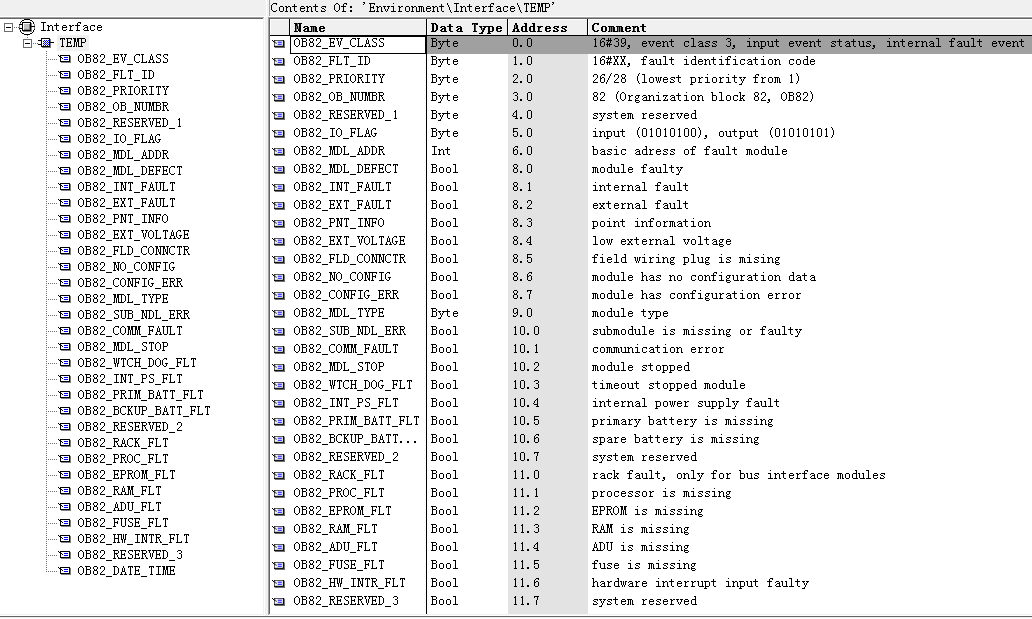Click comment 'field wiring plug is mising'
The height and width of the screenshot is (619, 1032).
[x=685, y=259]
